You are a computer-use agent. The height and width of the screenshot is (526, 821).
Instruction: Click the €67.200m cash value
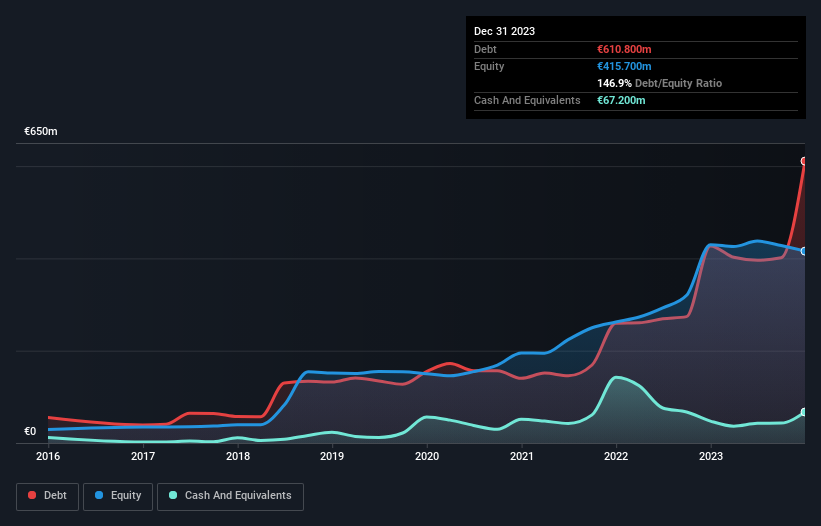[621, 100]
